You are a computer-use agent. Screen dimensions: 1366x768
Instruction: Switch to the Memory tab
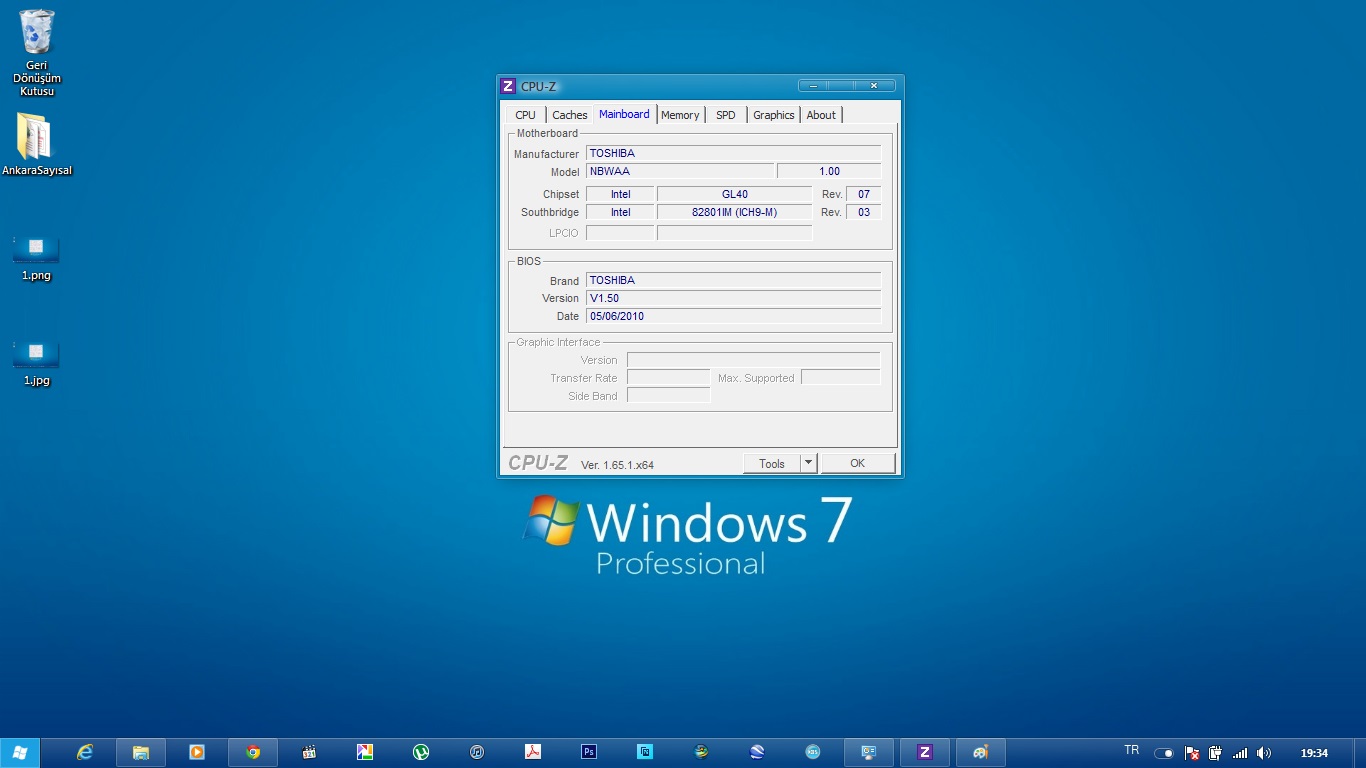[680, 115]
